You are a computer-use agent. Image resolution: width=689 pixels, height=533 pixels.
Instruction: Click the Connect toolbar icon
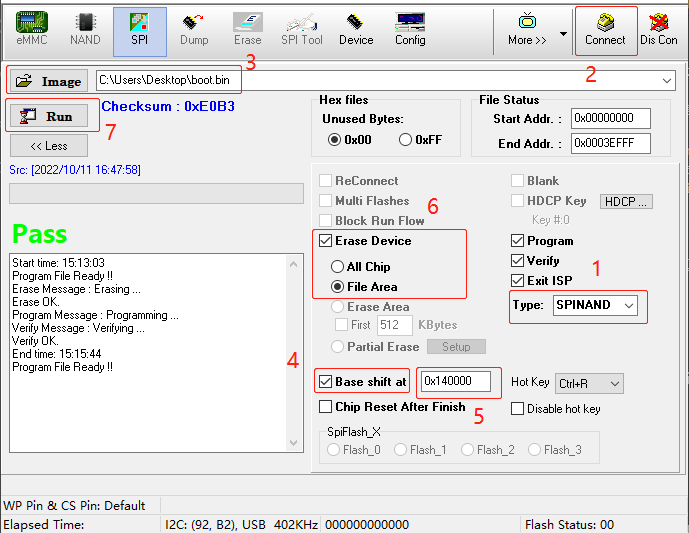point(605,28)
